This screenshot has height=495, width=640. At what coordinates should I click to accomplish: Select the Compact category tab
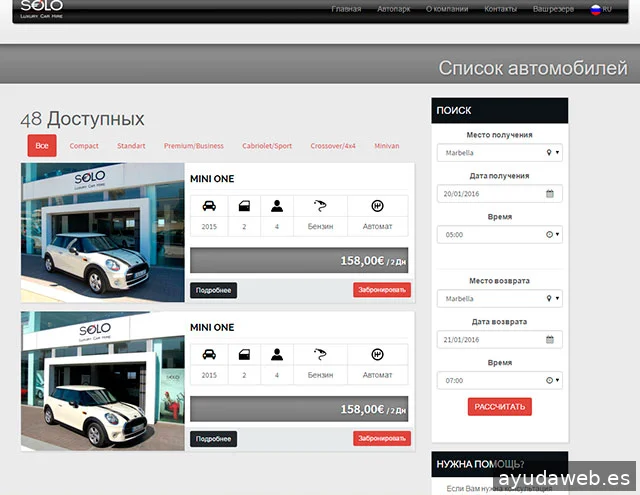point(84,146)
